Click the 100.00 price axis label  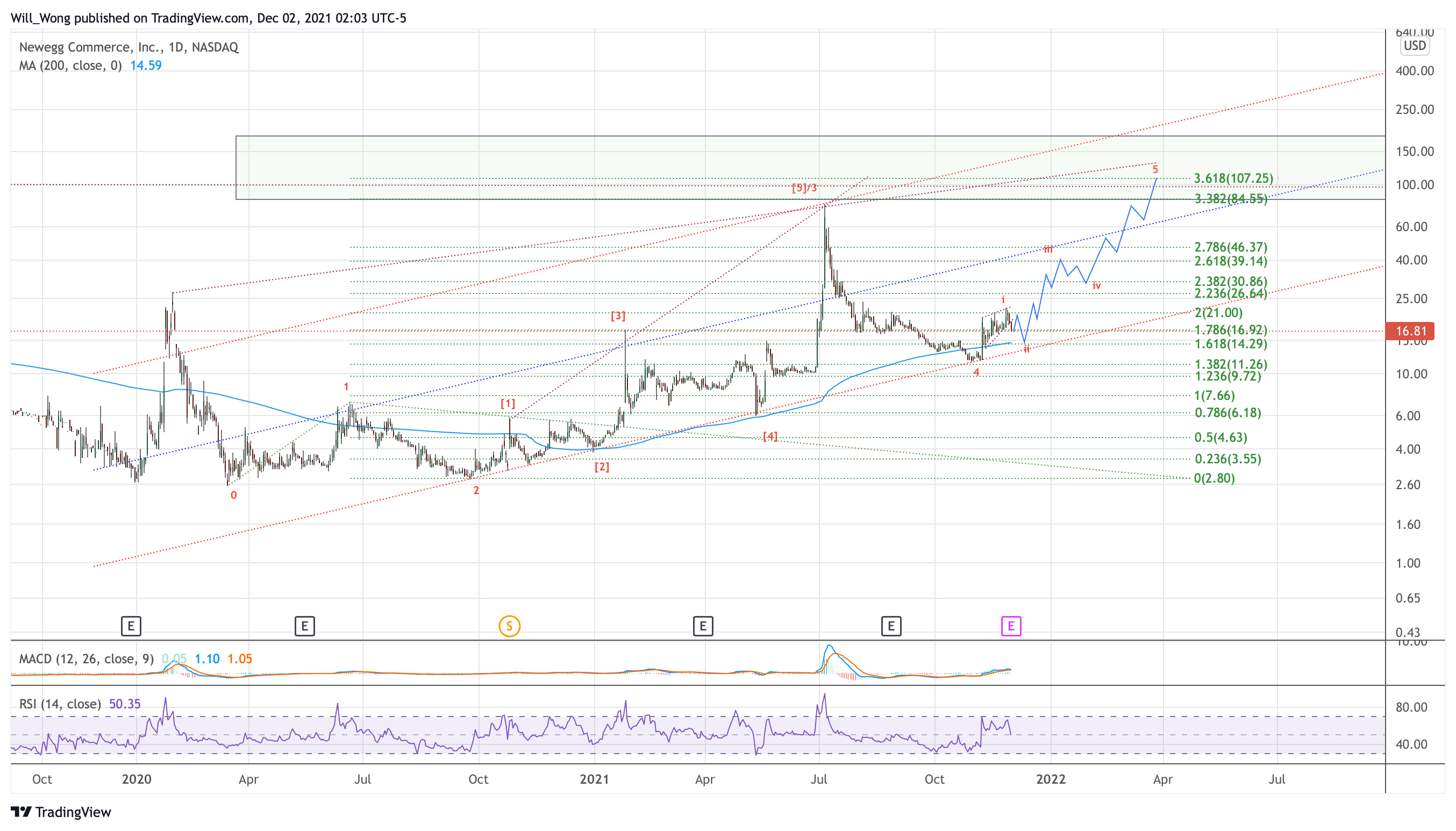point(1415,185)
